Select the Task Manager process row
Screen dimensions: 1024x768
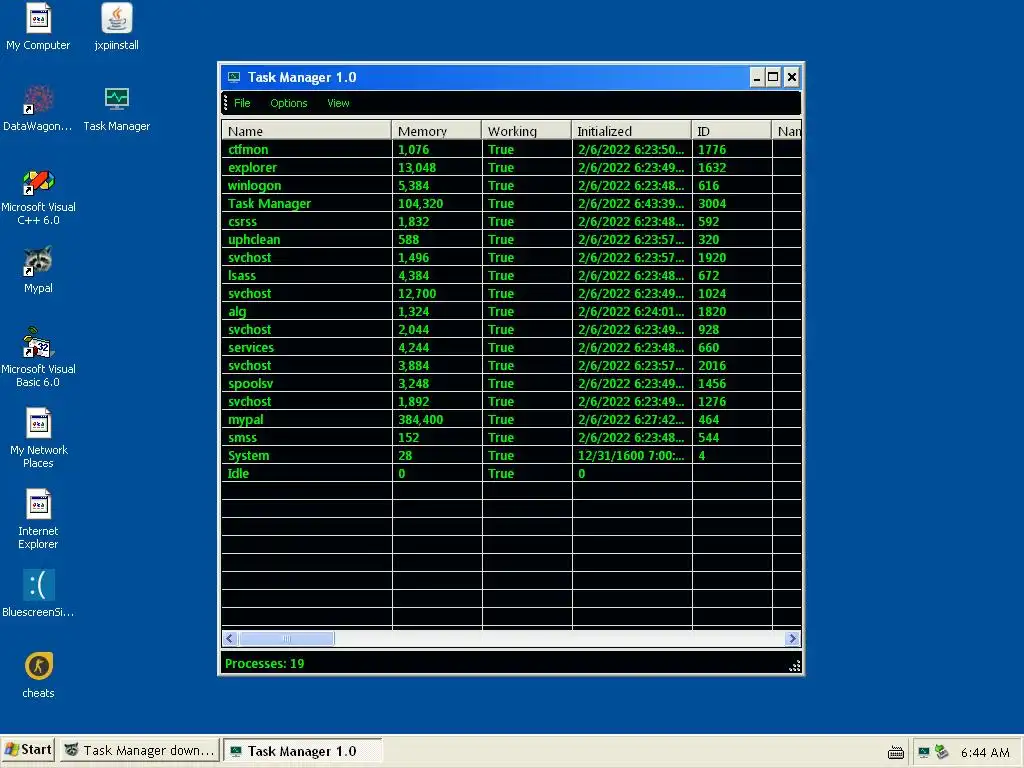coord(511,204)
